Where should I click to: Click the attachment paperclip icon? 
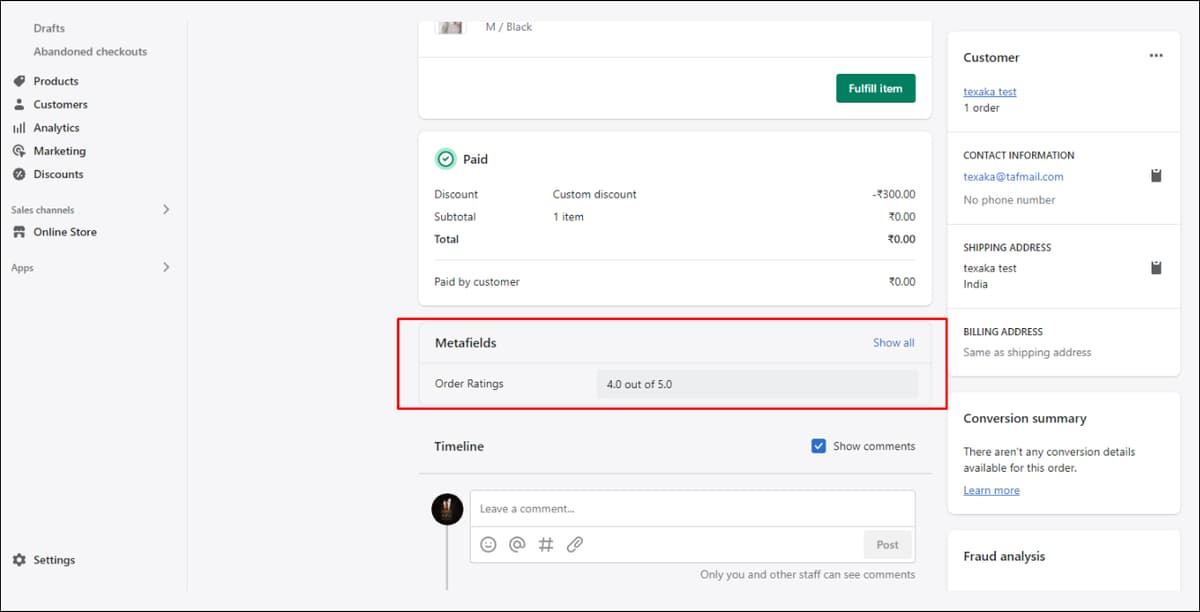(x=575, y=545)
